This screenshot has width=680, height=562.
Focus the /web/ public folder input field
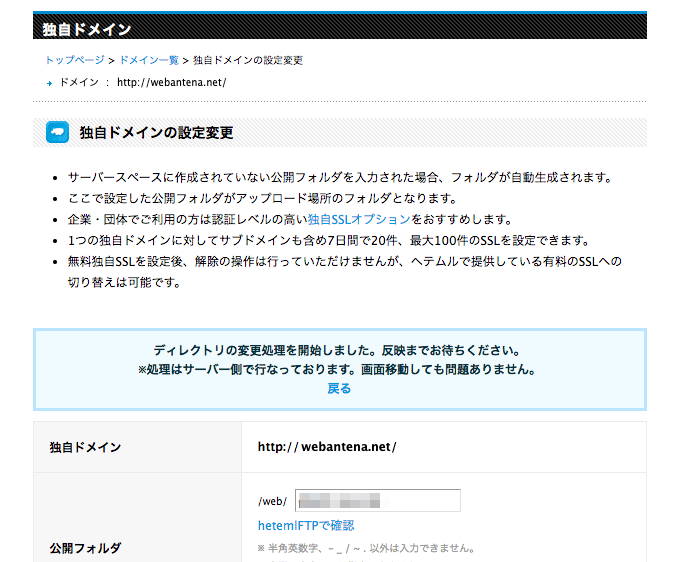(378, 501)
